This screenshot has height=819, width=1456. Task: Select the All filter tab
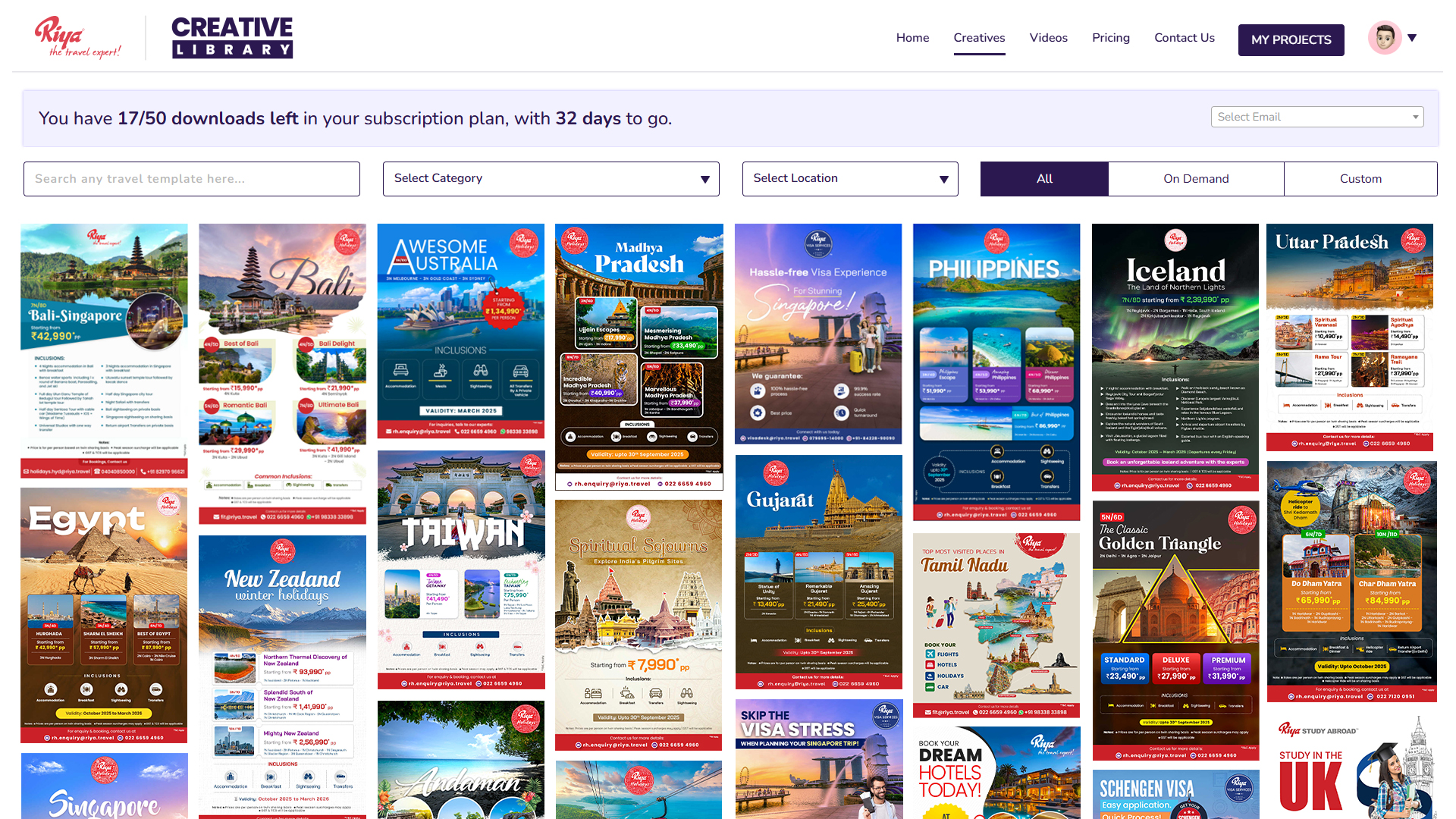click(1044, 179)
